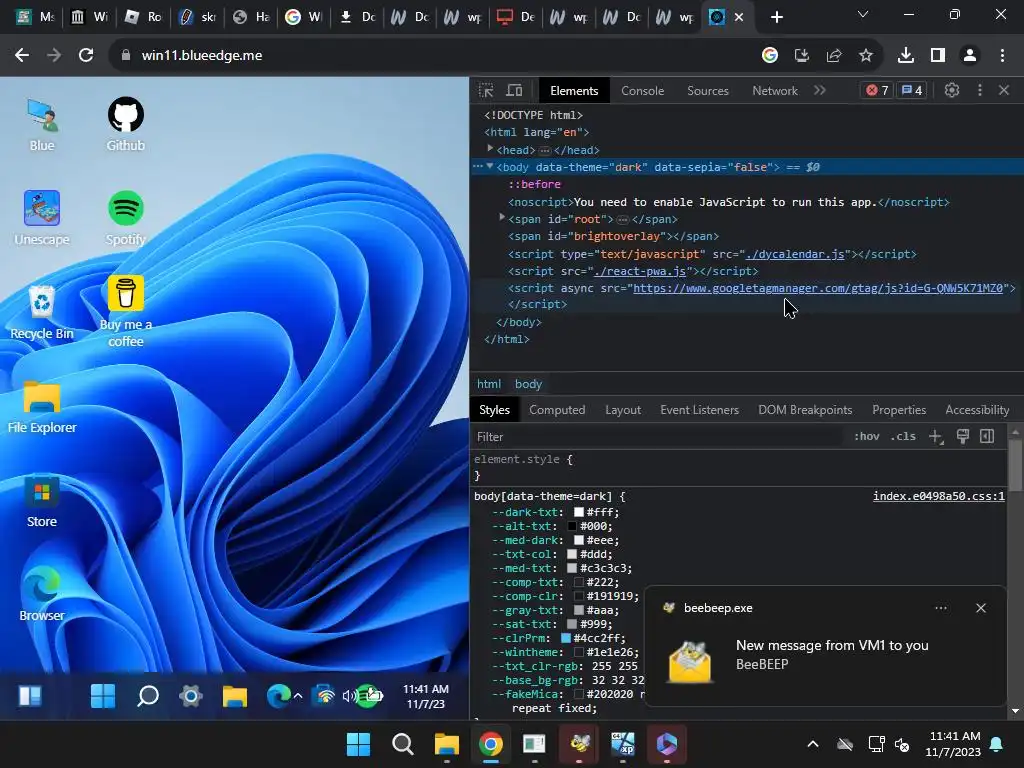
Task: Switch to the Sources tab
Action: 708,91
